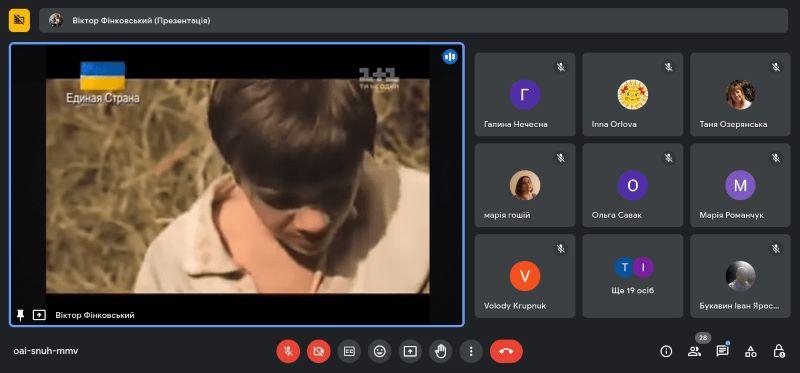Open the emoji reactions panel

pos(380,351)
